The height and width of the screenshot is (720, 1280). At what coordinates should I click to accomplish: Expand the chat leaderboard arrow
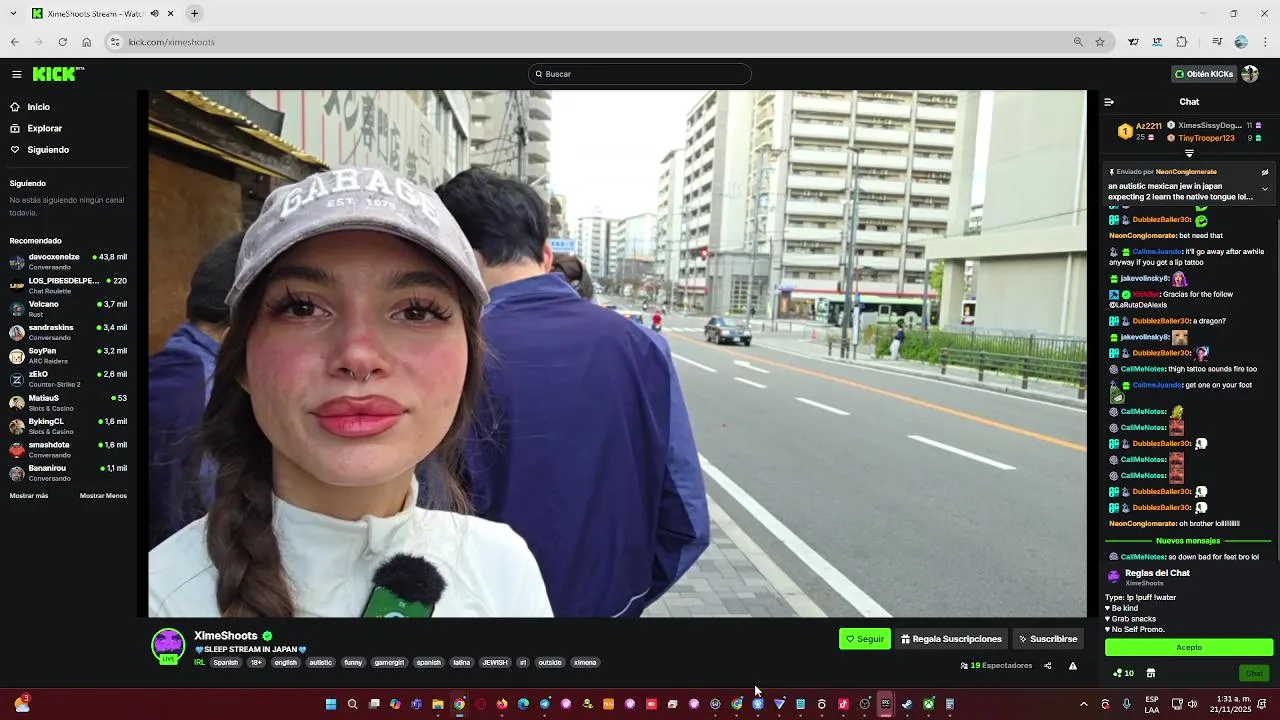[x=1189, y=153]
